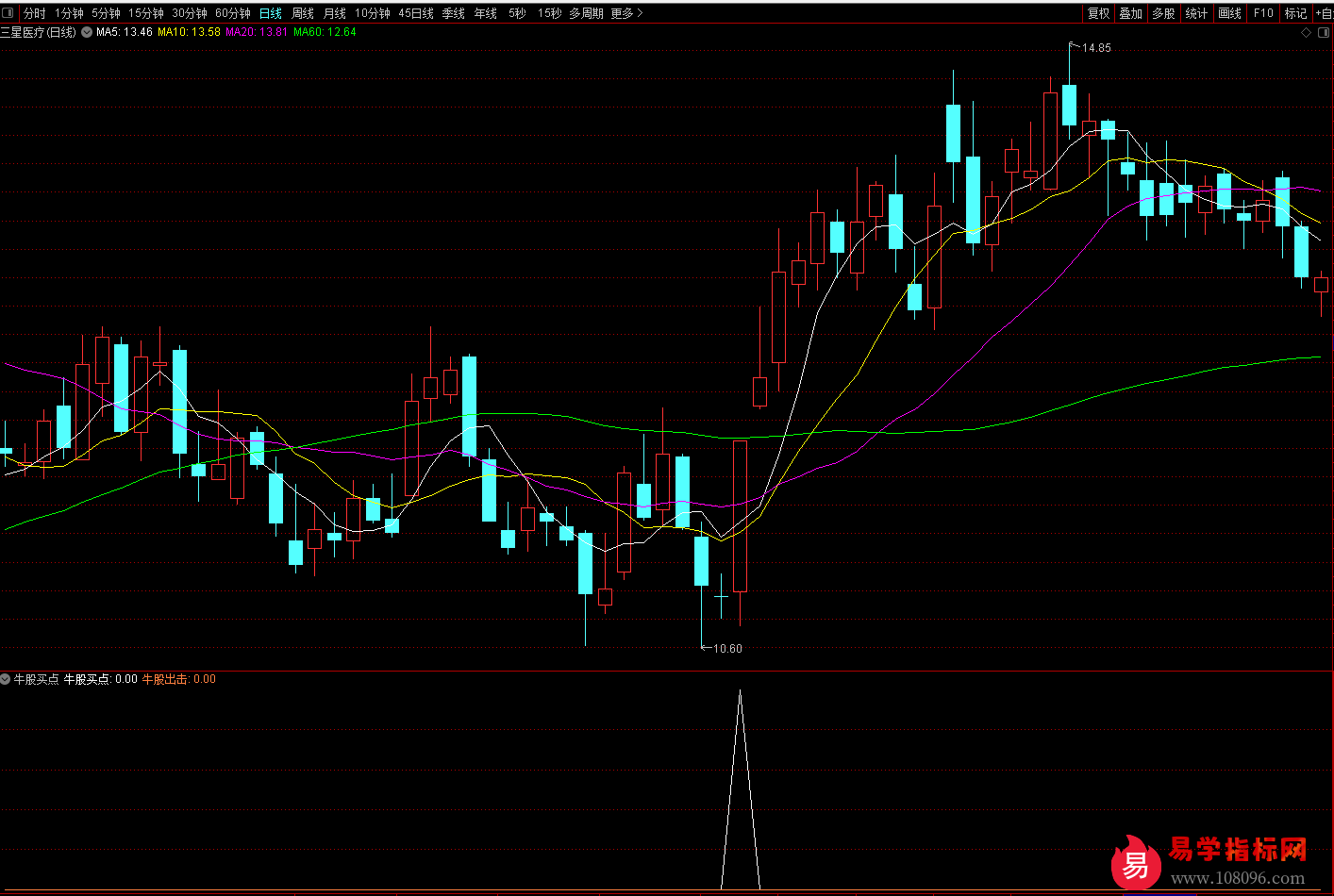Click the 牛股买点: 0.00 indicator value
The width and height of the screenshot is (1334, 896).
click(100, 679)
